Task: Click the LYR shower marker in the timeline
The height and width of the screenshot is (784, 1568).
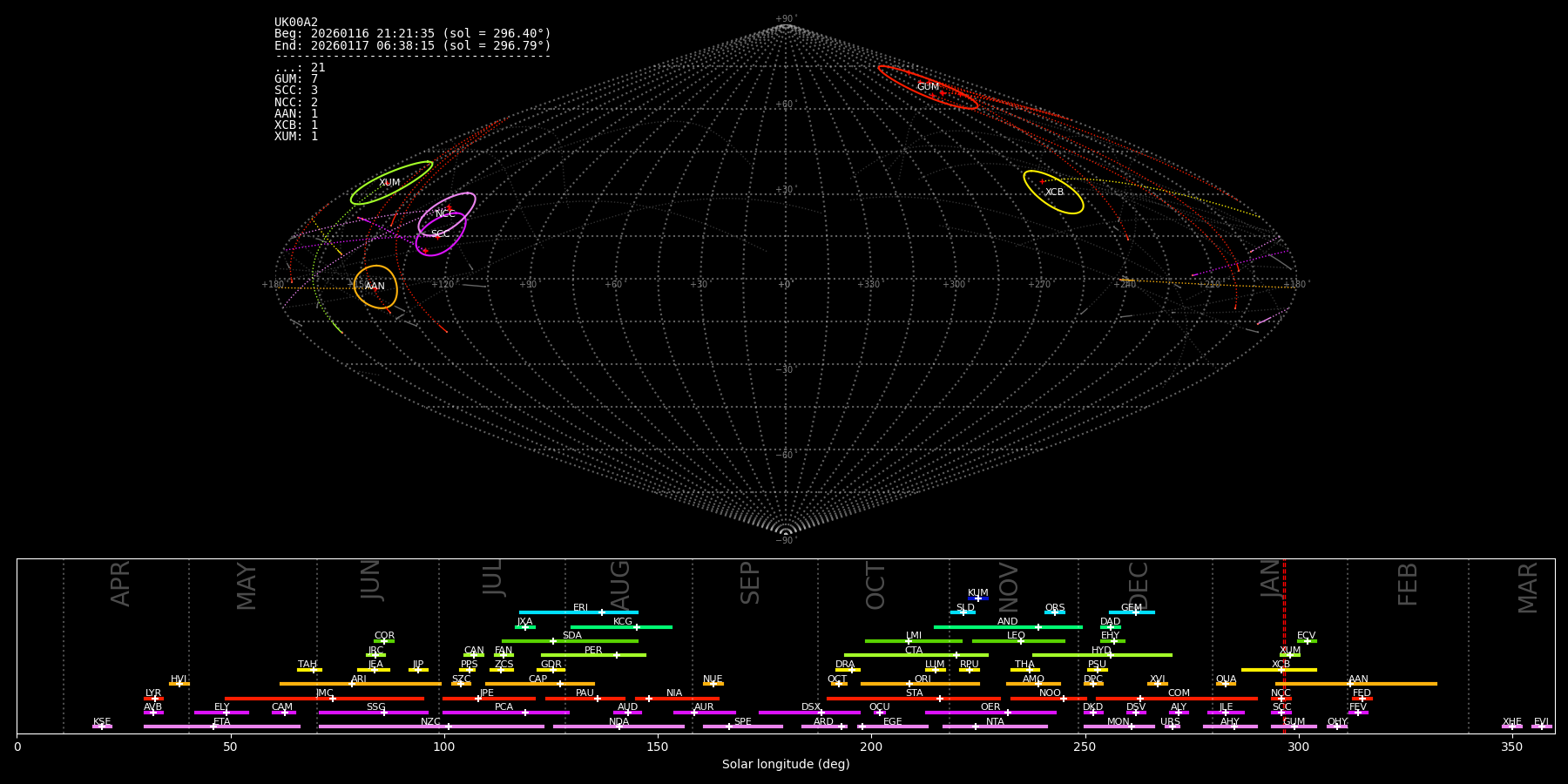Action: [x=154, y=699]
